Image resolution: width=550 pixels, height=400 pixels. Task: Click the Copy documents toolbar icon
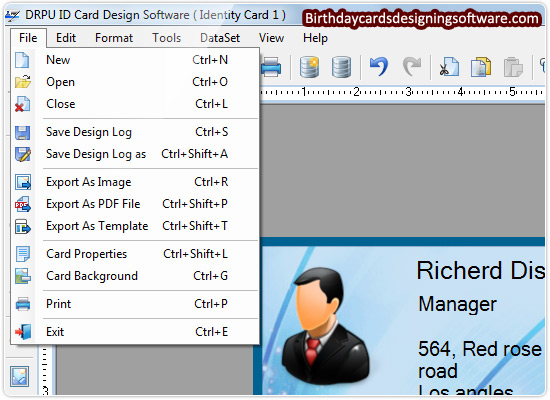point(481,67)
